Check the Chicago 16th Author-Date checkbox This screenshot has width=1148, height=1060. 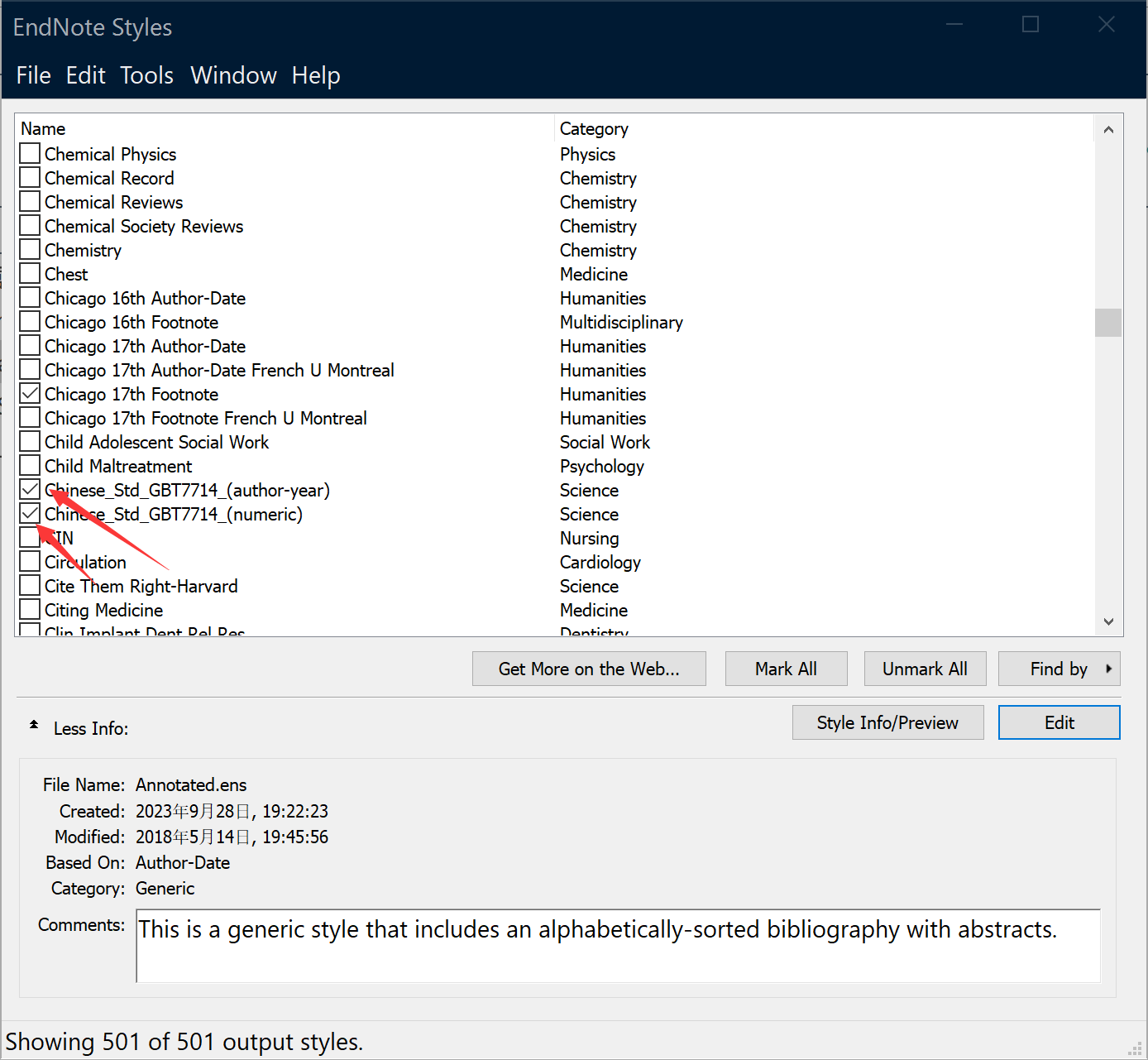point(30,298)
